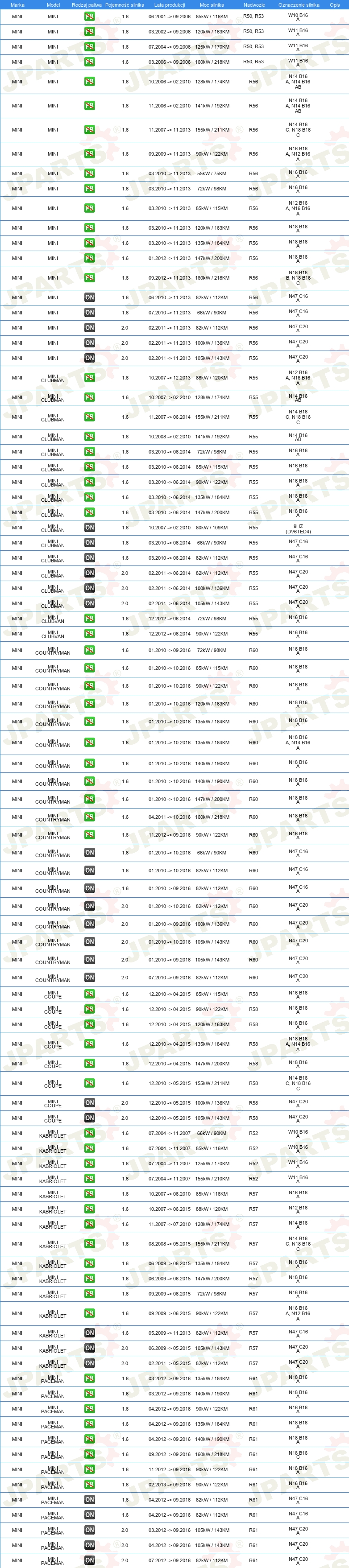Click diesel ON icon in R56 66kW / 90KM row
Image resolution: width=349 pixels, height=1568 pixels.
[x=90, y=313]
